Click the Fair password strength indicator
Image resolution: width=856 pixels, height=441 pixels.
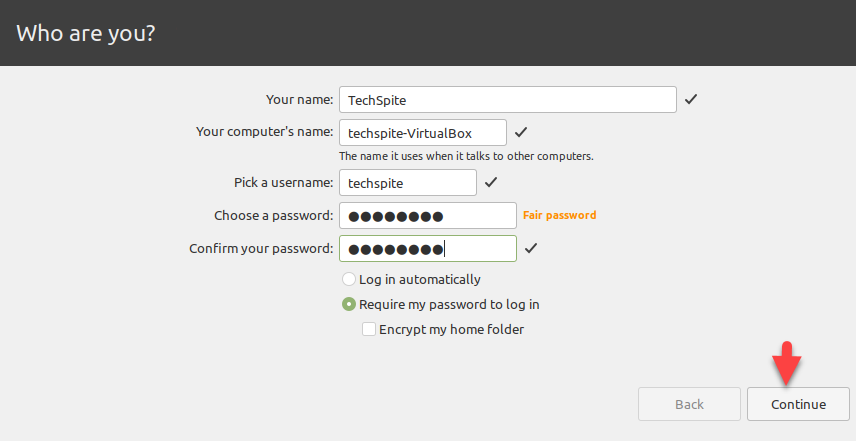pyautogui.click(x=559, y=215)
